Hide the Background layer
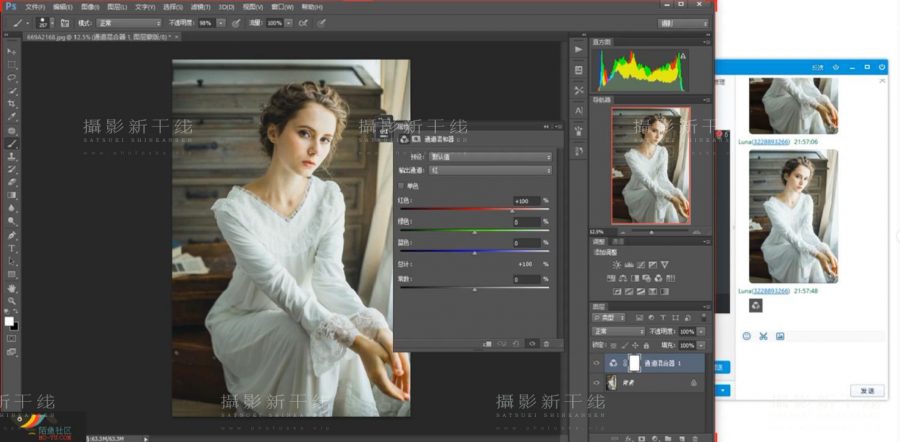The height and width of the screenshot is (442, 900). click(x=596, y=383)
